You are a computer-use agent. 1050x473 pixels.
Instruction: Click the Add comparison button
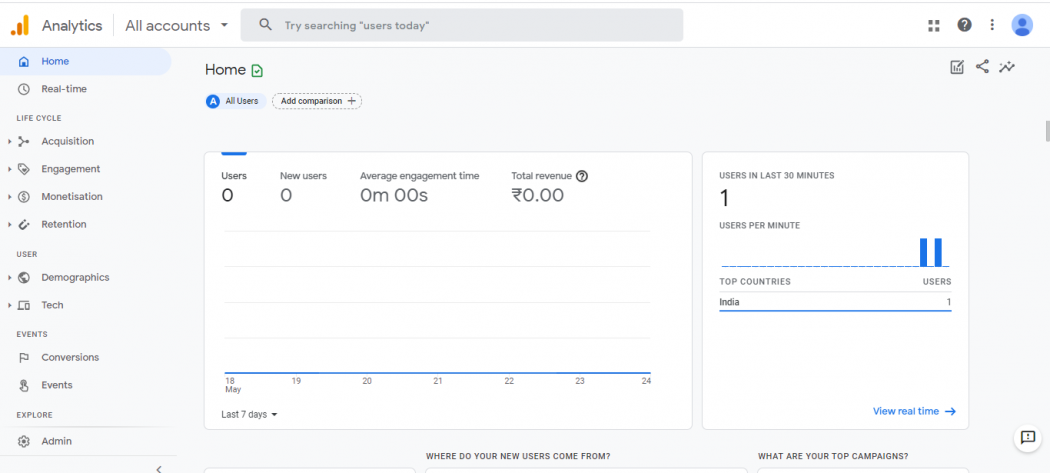(x=317, y=101)
